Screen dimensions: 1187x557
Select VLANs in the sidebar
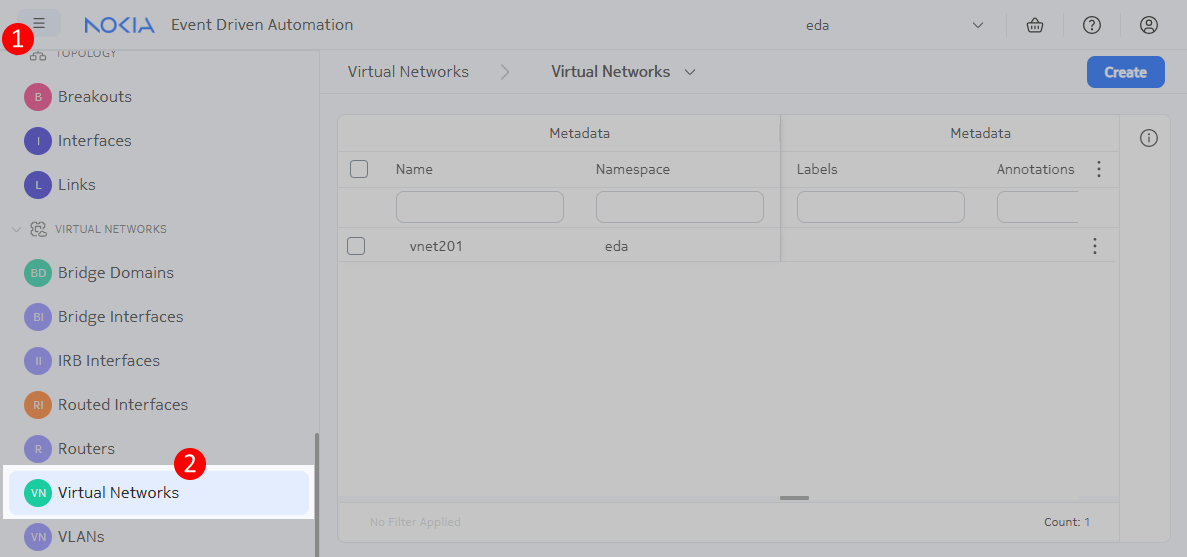point(81,537)
